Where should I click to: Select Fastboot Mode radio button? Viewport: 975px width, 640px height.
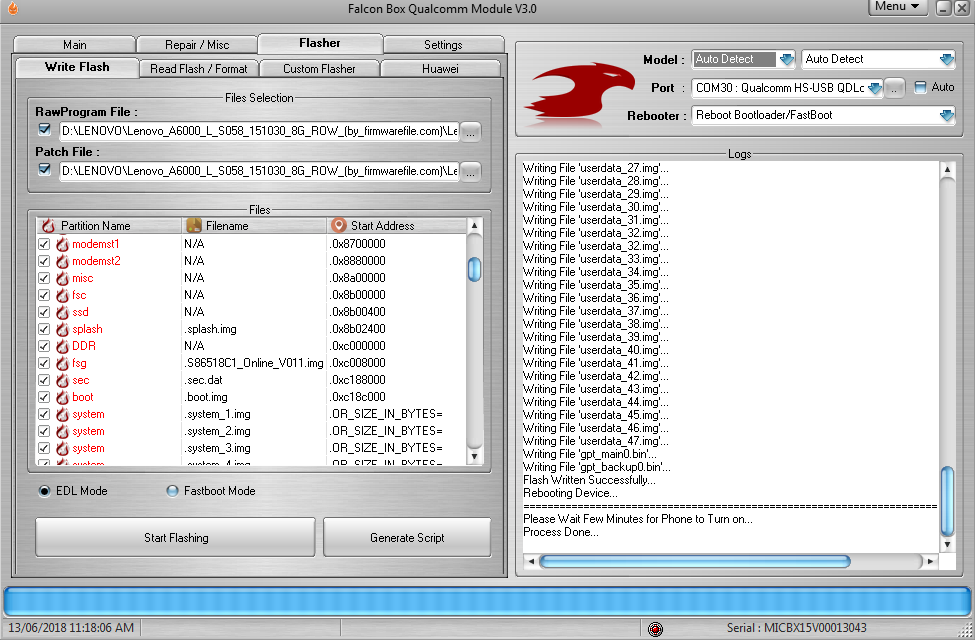(172, 491)
